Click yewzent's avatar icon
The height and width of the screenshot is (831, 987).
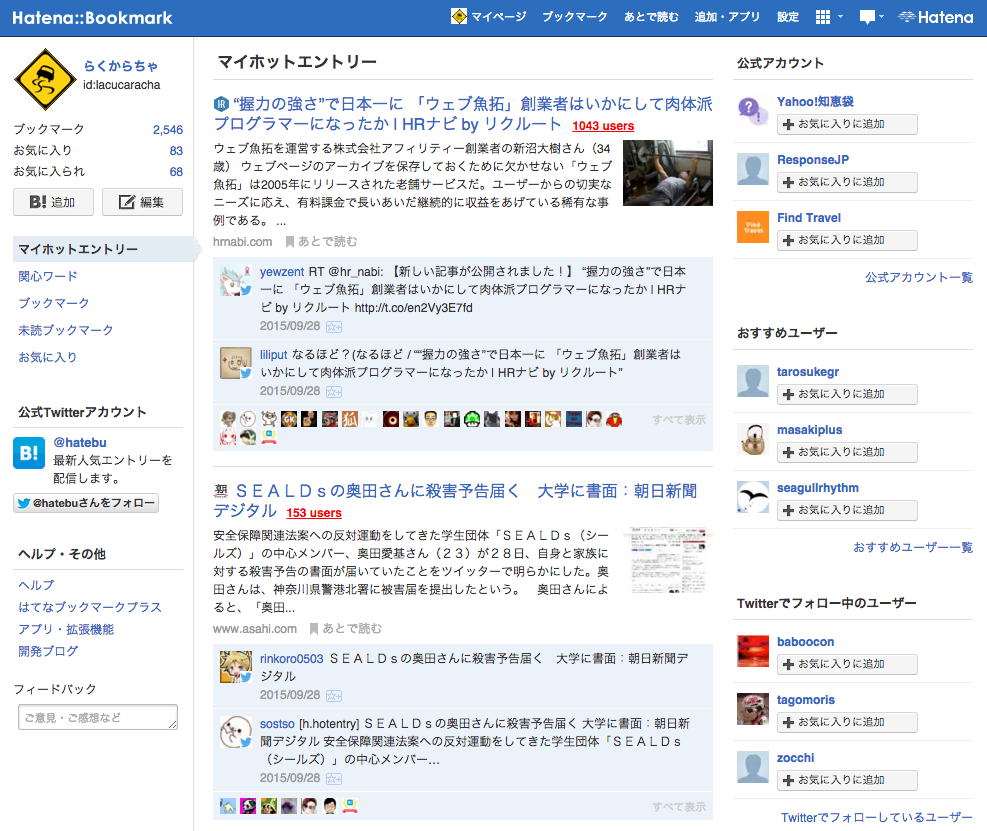coord(235,280)
